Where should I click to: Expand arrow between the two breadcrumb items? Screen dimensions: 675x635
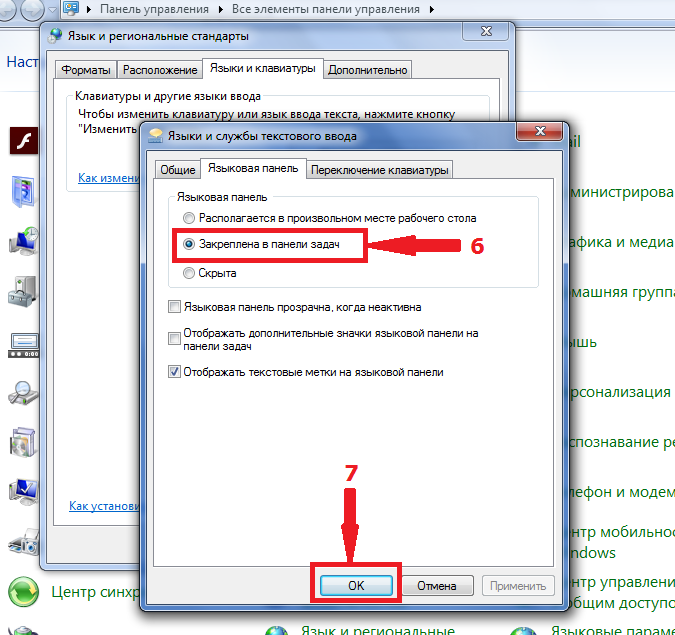pyautogui.click(x=220, y=9)
